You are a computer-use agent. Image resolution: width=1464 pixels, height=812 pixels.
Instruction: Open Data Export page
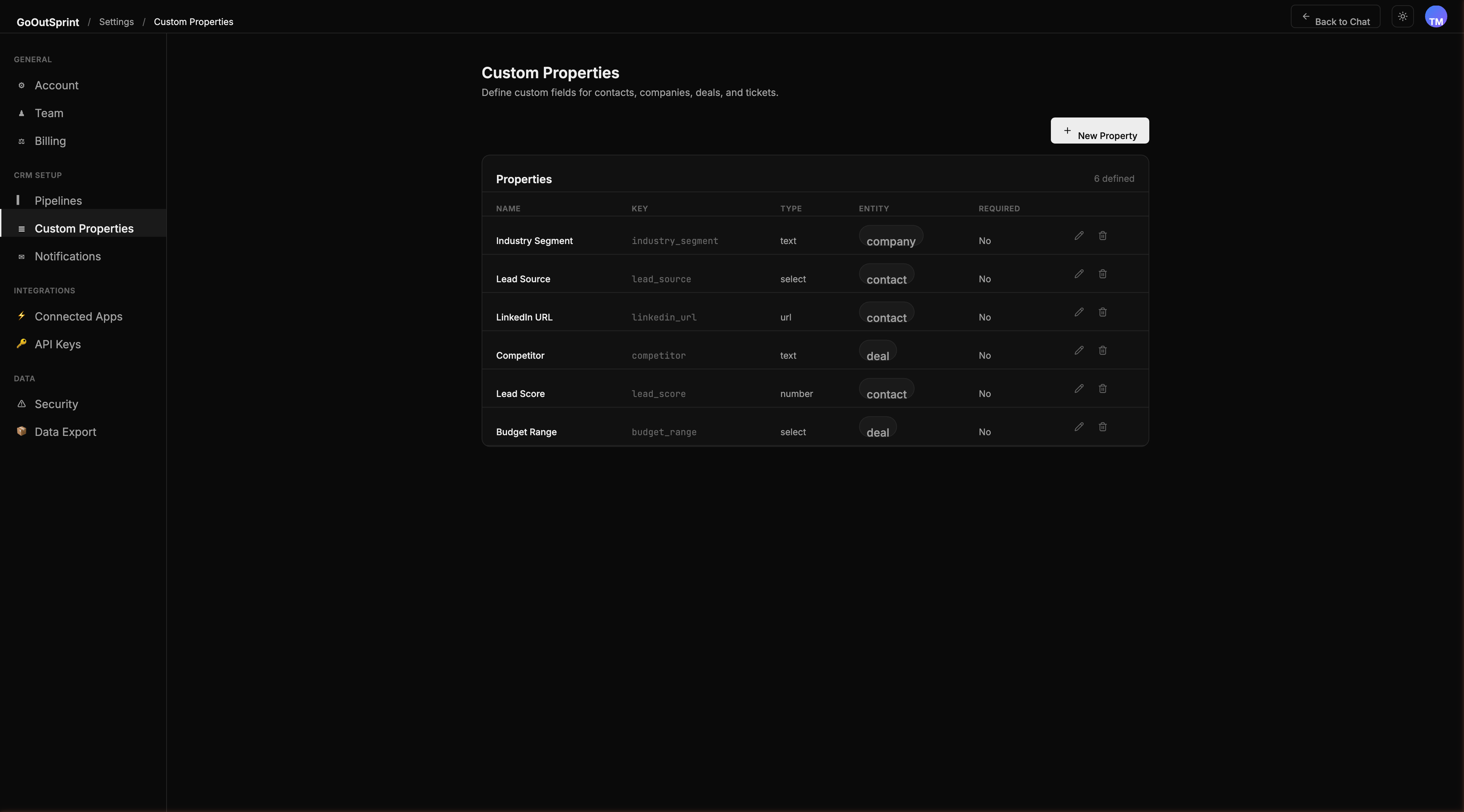(x=65, y=432)
